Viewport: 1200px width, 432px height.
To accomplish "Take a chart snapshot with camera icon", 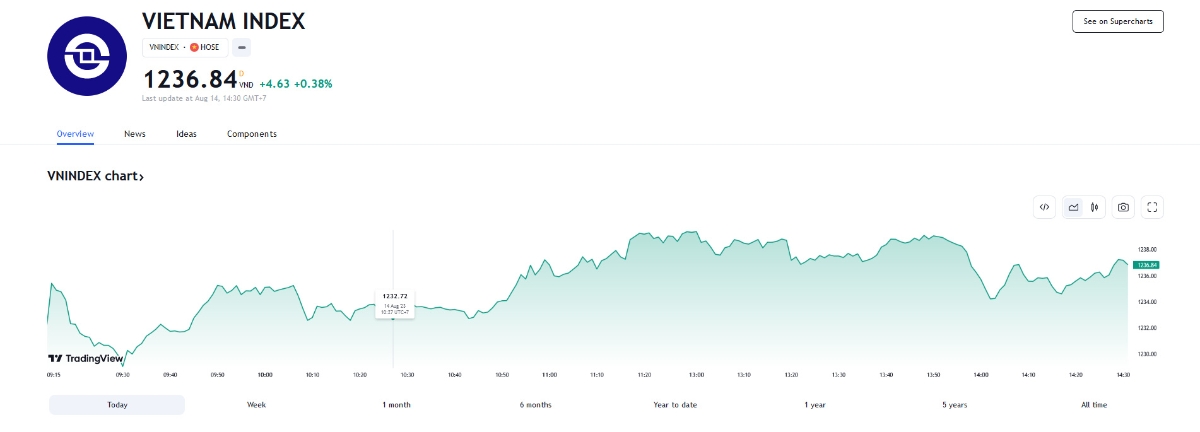I will coord(1124,207).
